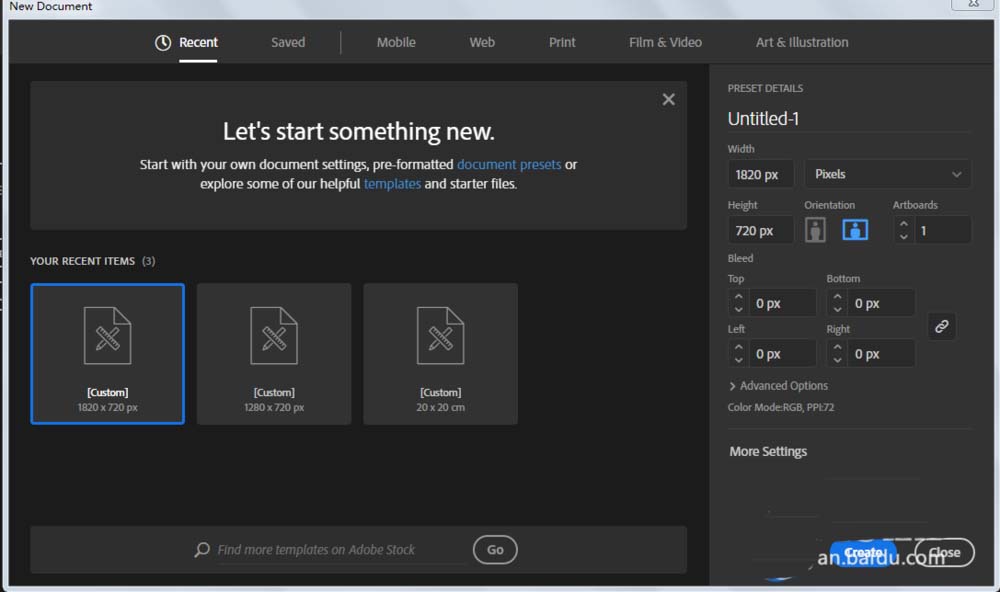Click the 'YOUR RECENT ITEMS' heading
This screenshot has width=1000, height=592.
pos(82,262)
